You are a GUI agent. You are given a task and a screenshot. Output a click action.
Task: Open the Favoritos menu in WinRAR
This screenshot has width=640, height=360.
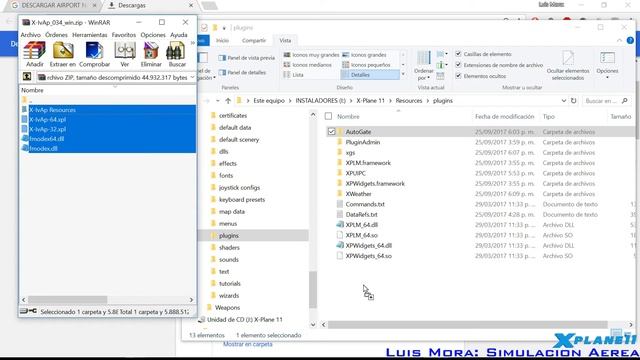pyautogui.click(x=124, y=35)
